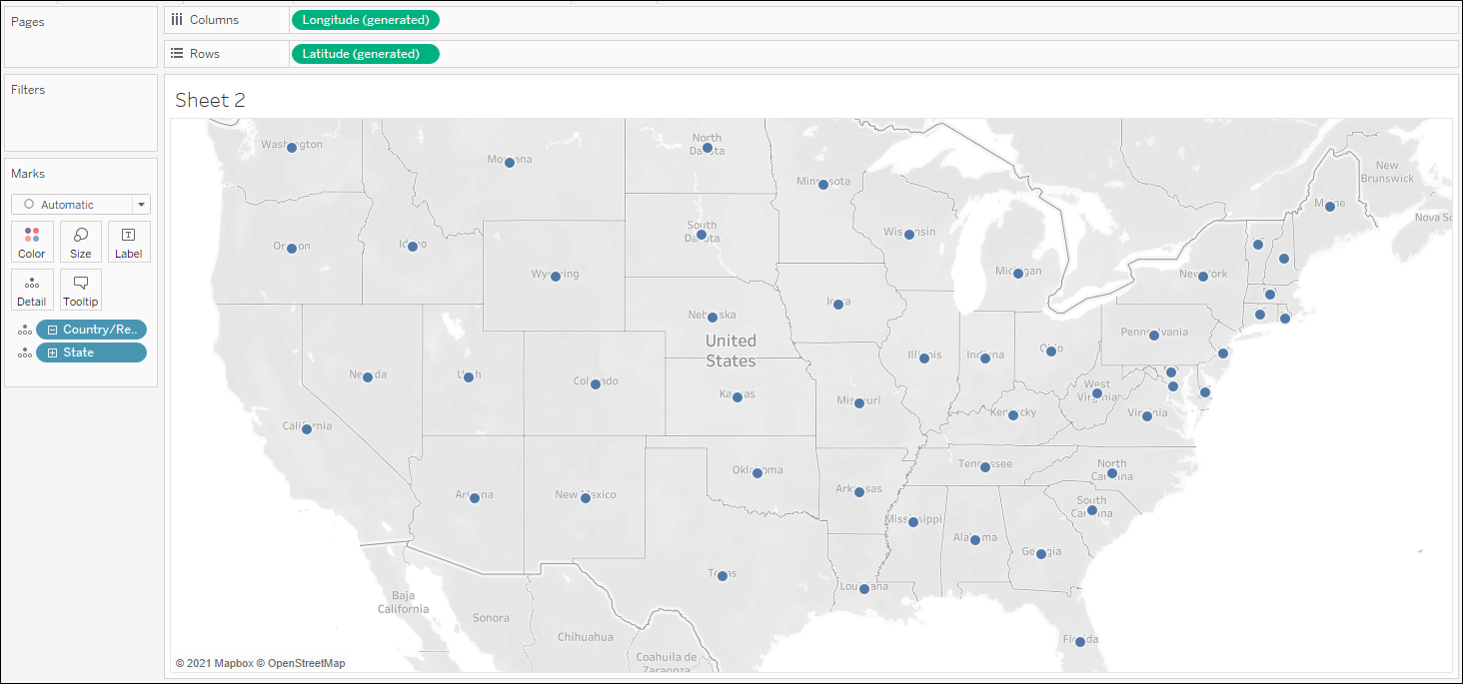The width and height of the screenshot is (1463, 684).
Task: Select the Louisiana state mark
Action: [864, 589]
